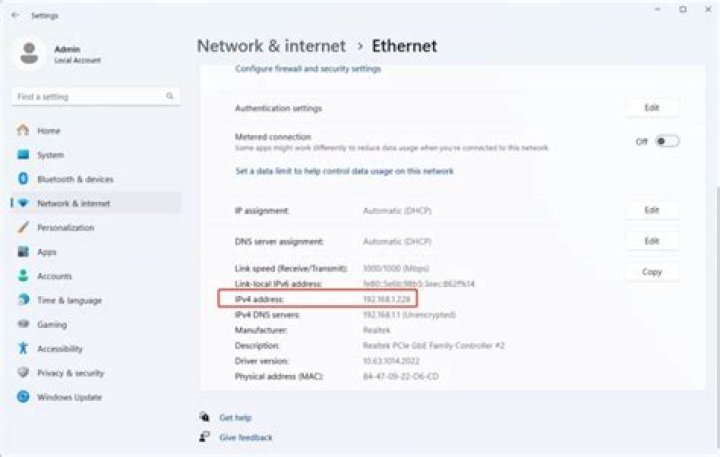Select Privacy & security in sidebar

70,373
